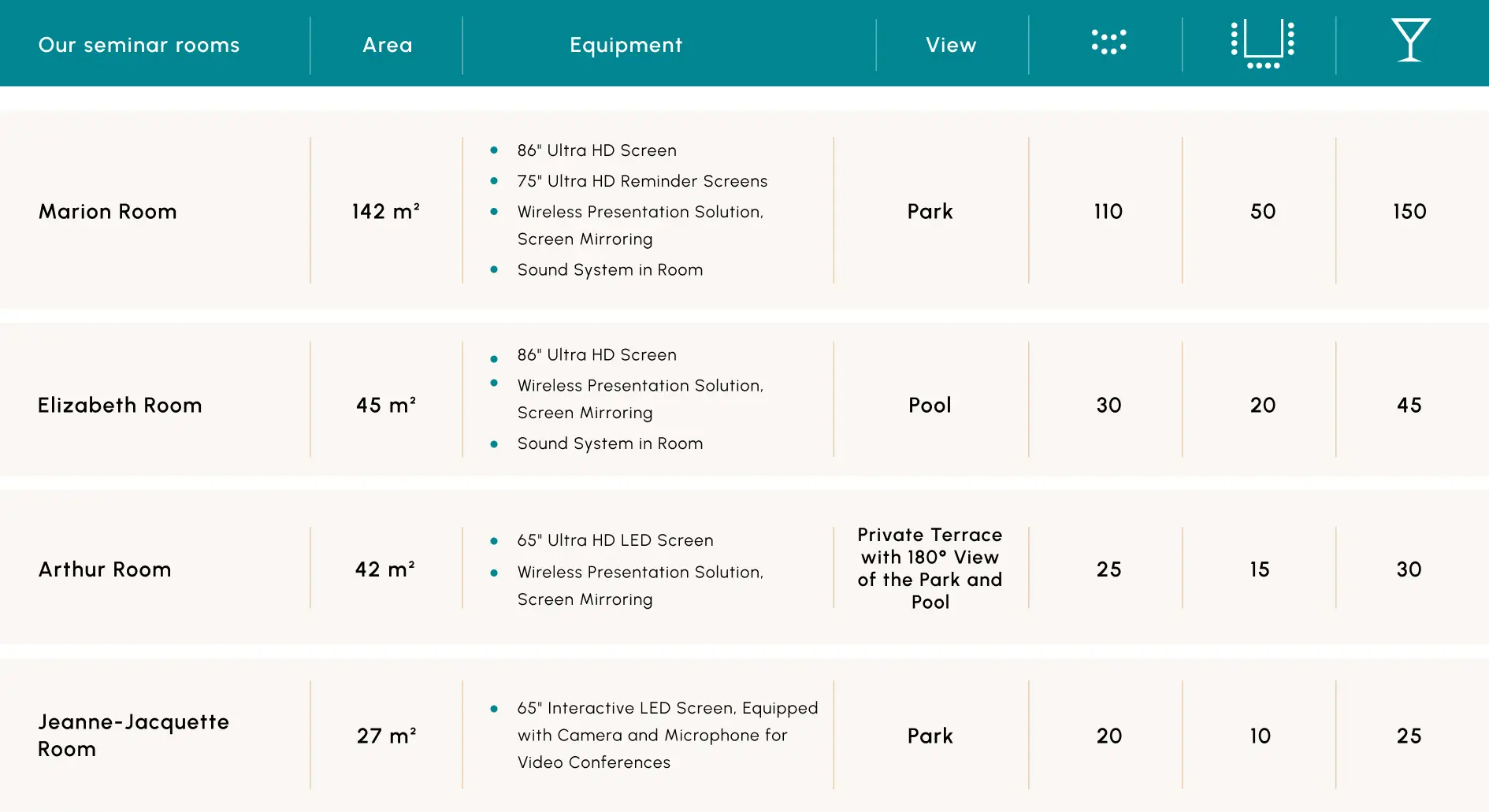Click the 'Our seminar rooms' header
1489x812 pixels.
[139, 45]
